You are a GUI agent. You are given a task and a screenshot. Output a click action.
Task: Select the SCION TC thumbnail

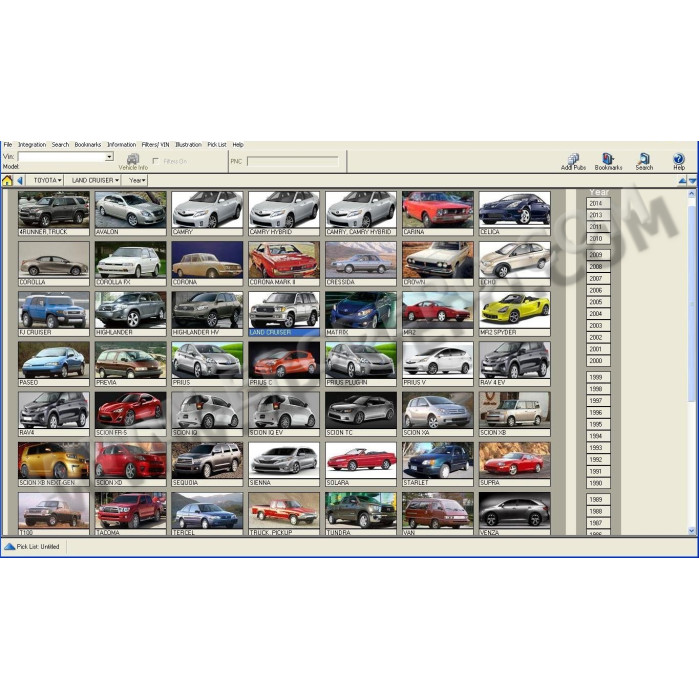(x=361, y=414)
